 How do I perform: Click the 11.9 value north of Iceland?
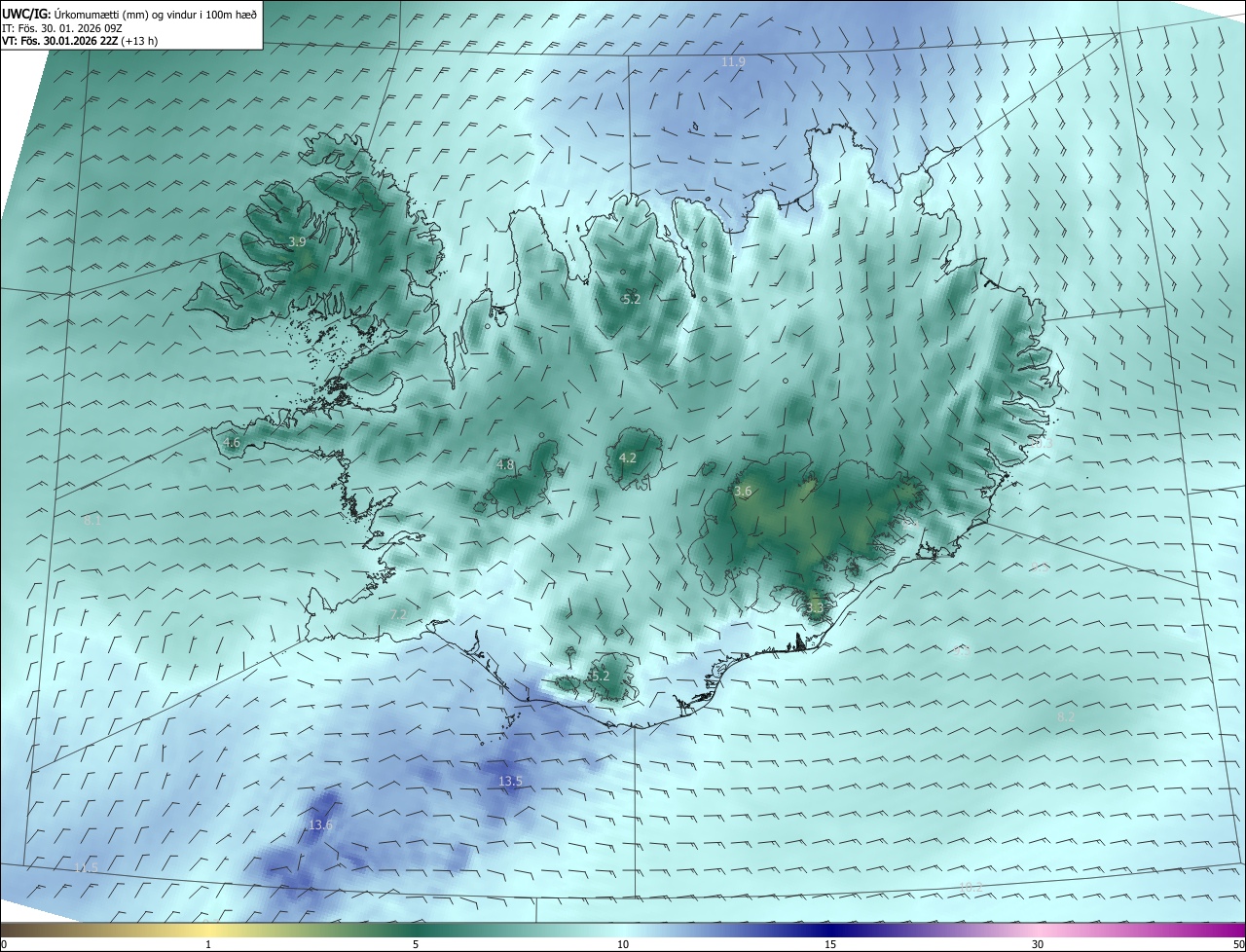[x=733, y=61]
